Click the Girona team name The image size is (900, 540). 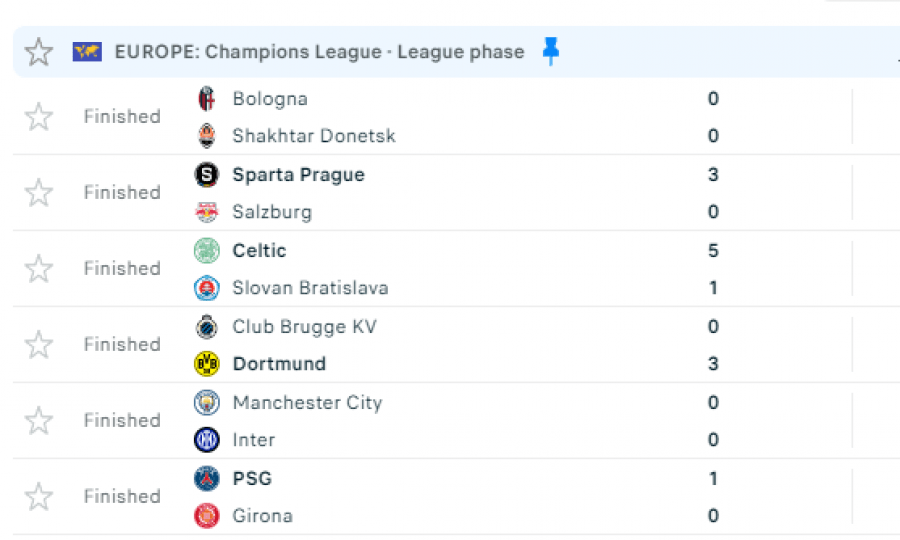coord(262,516)
